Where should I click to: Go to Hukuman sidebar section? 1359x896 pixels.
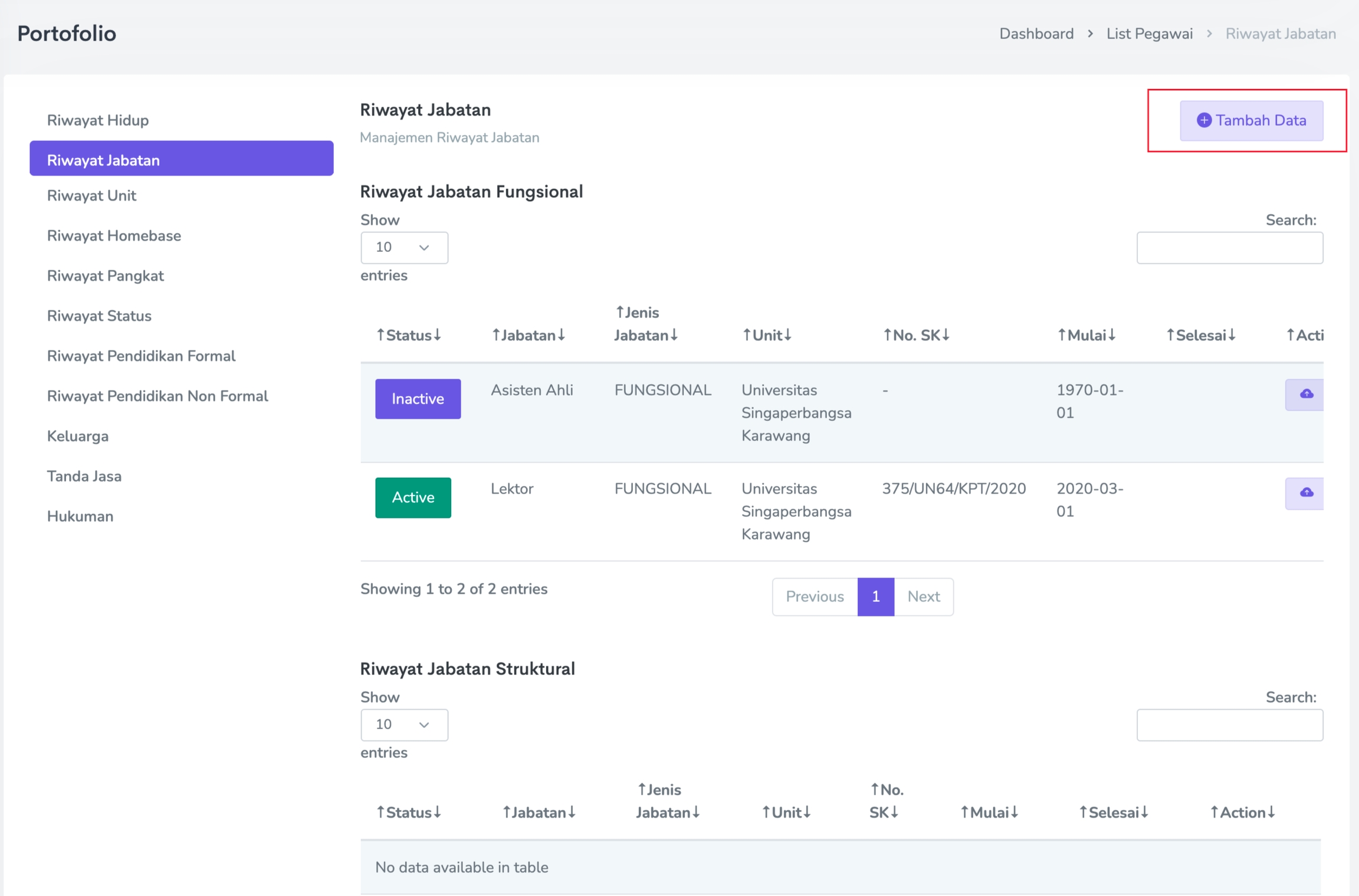click(x=80, y=516)
